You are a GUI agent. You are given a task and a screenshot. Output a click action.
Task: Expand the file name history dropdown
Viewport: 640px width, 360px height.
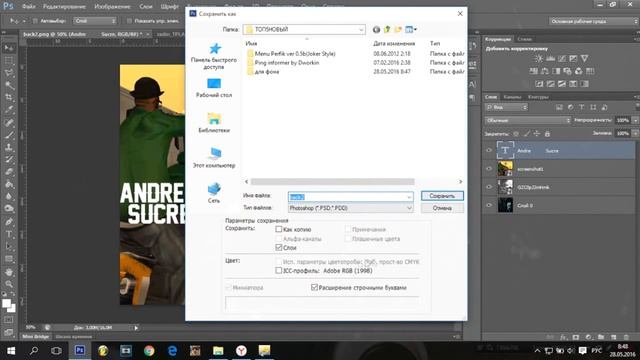click(409, 197)
